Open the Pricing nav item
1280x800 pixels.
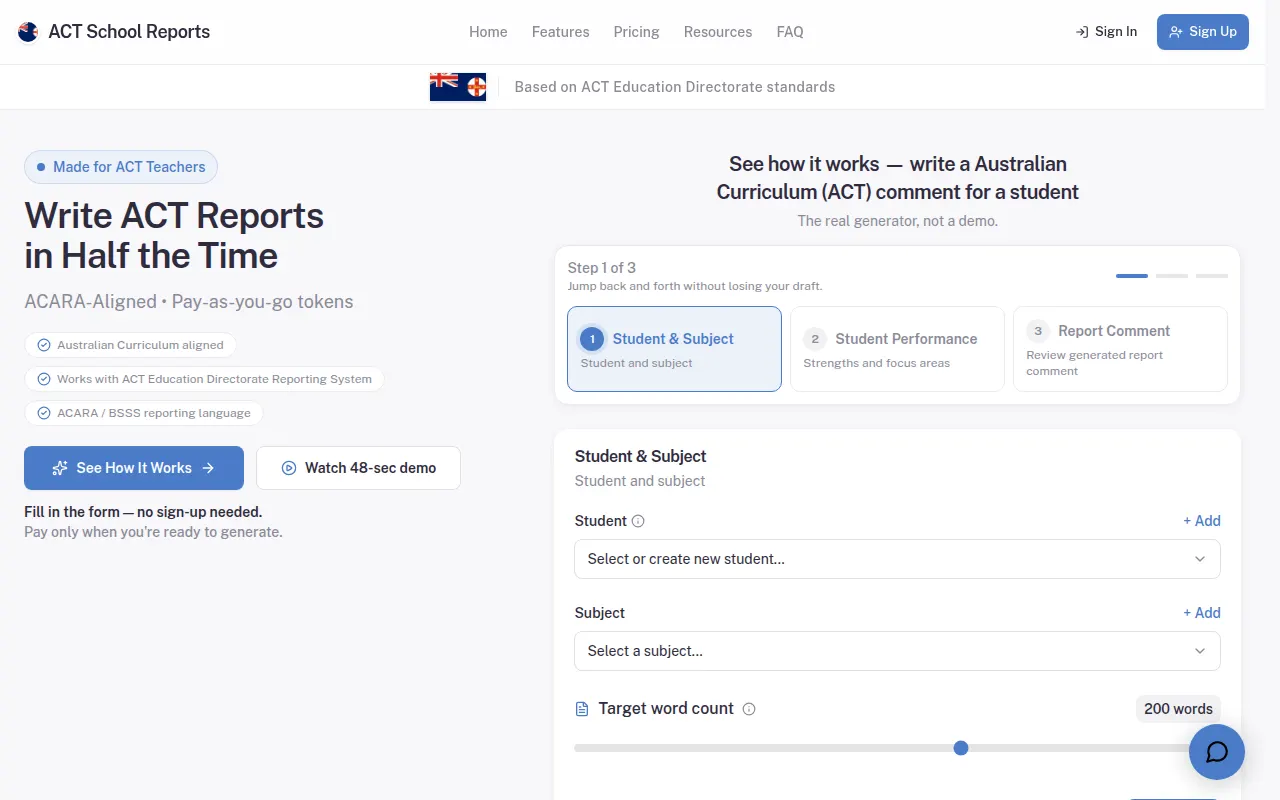(x=637, y=32)
